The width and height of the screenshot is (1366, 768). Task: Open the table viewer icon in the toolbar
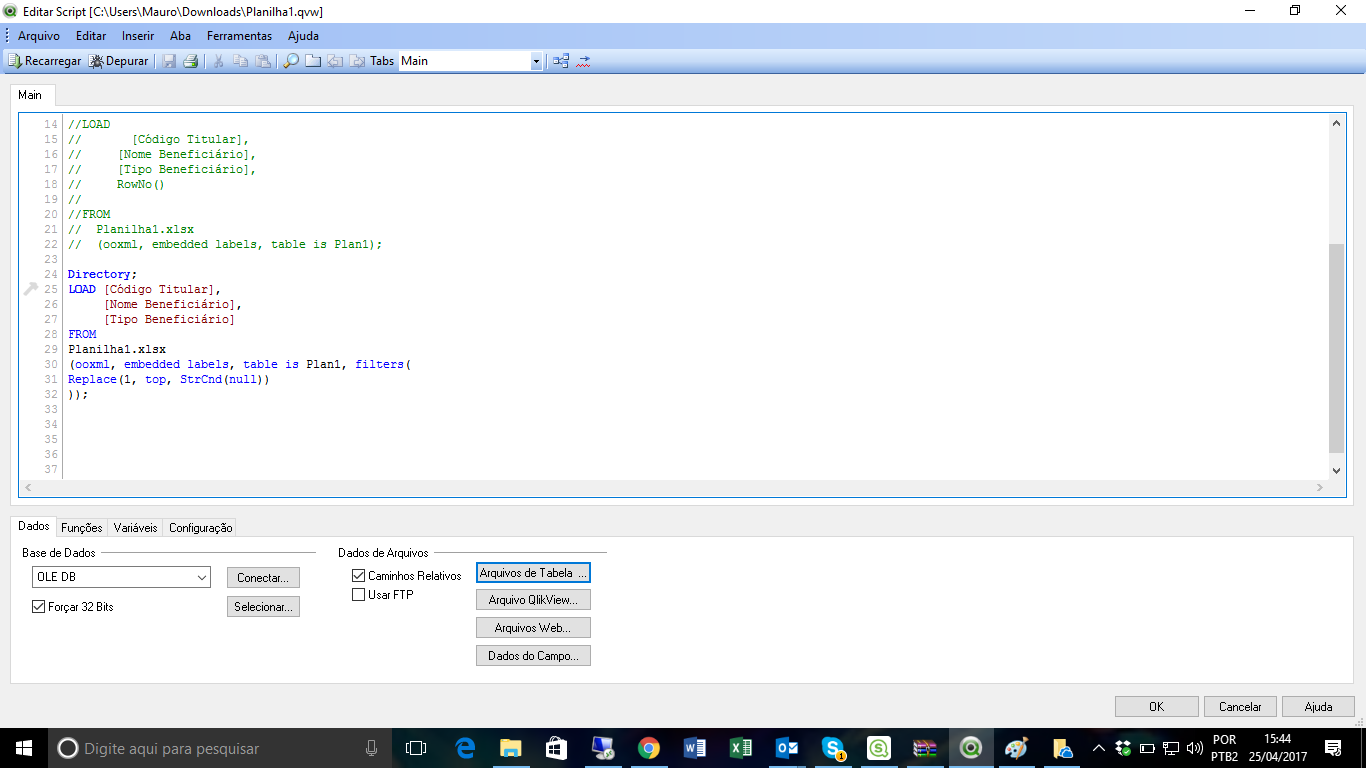561,61
